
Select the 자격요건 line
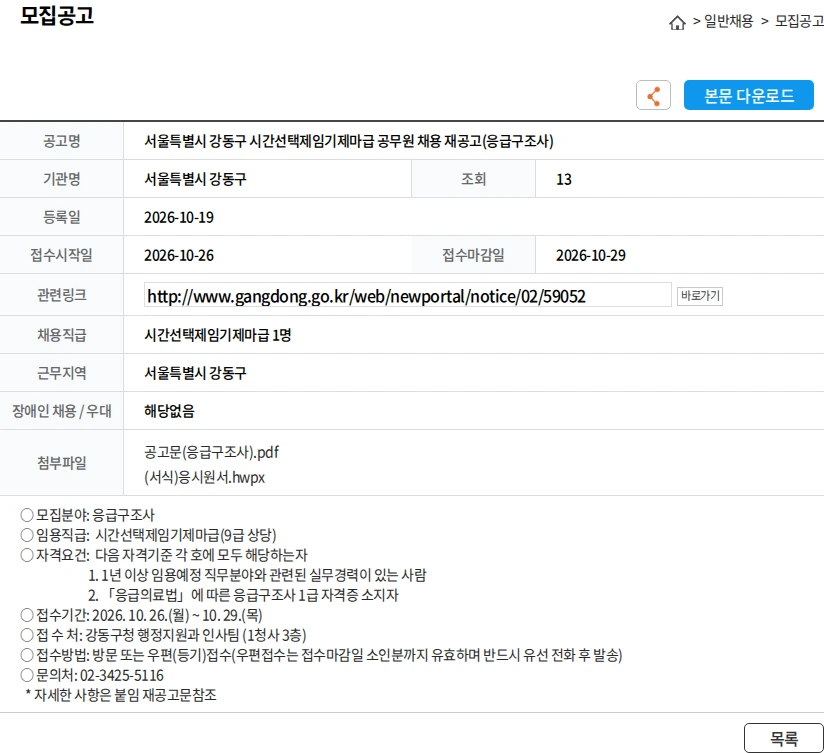tap(164, 555)
